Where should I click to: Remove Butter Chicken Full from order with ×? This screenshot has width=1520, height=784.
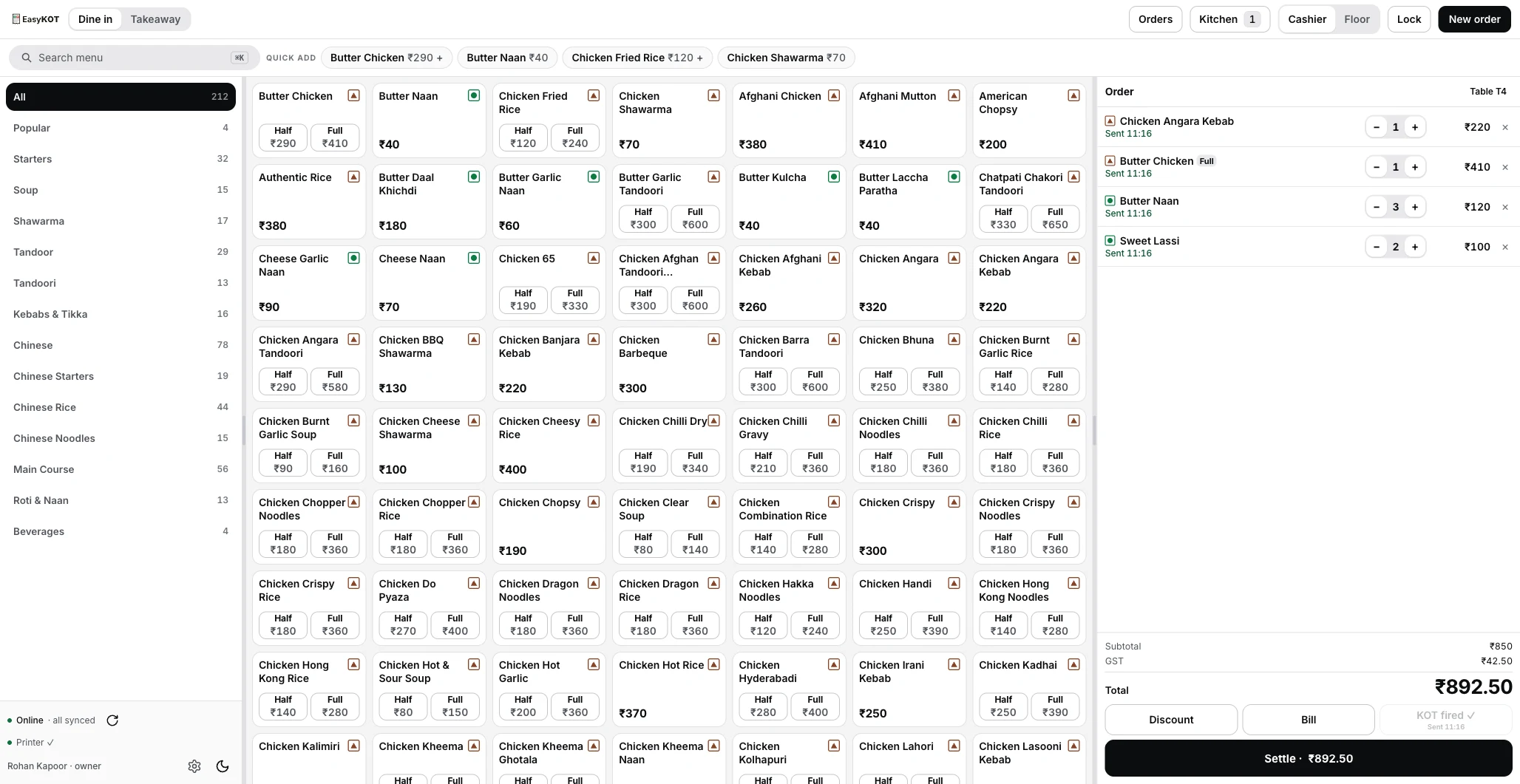pyautogui.click(x=1504, y=167)
